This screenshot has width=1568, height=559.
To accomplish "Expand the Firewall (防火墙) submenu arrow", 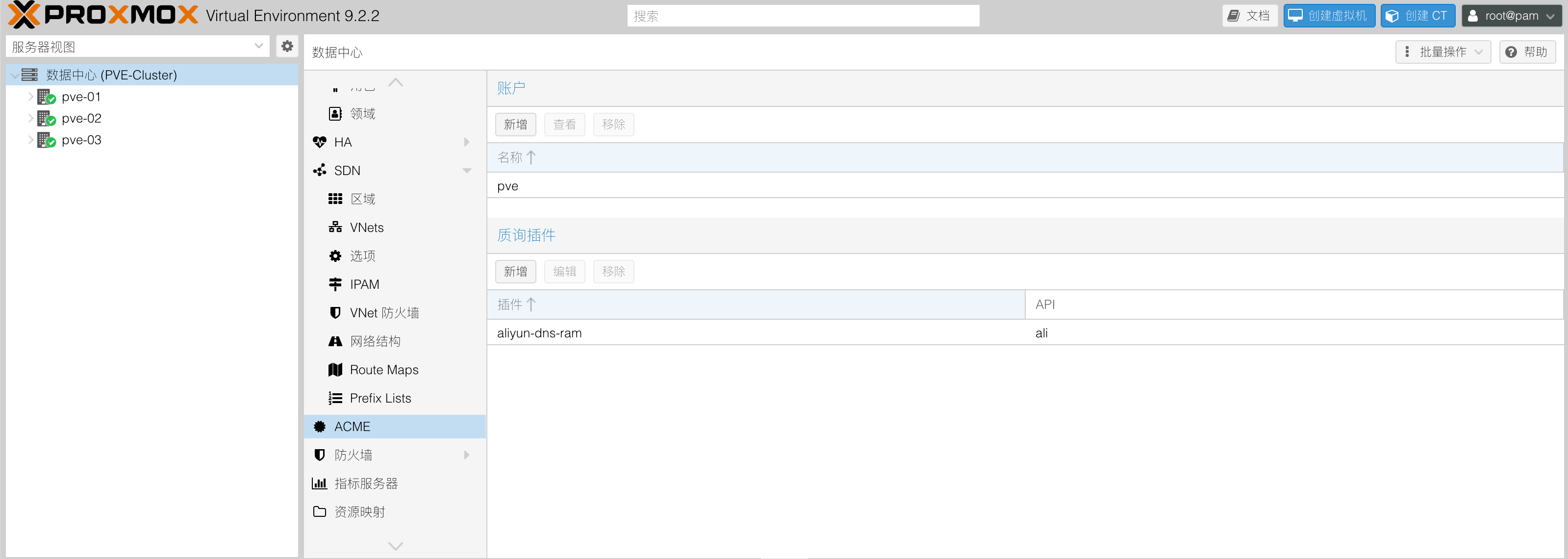I will click(467, 455).
